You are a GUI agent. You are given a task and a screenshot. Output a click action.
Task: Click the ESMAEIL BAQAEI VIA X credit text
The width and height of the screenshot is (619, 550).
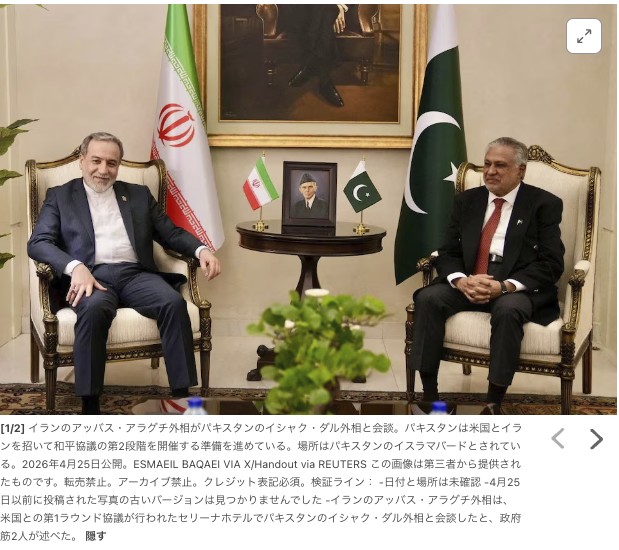click(191, 464)
